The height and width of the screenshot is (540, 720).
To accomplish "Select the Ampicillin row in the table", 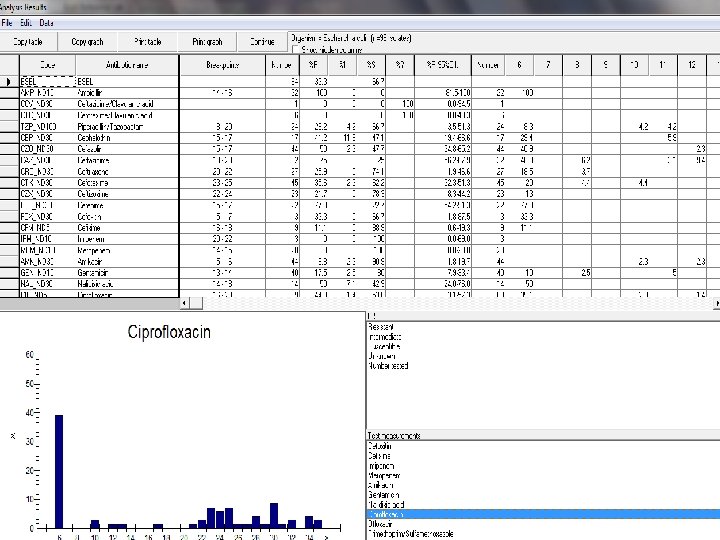I will 360,93.
